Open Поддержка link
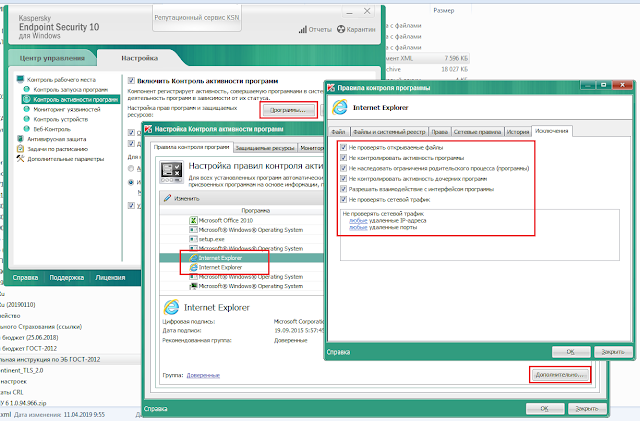The image size is (640, 421). [67, 278]
